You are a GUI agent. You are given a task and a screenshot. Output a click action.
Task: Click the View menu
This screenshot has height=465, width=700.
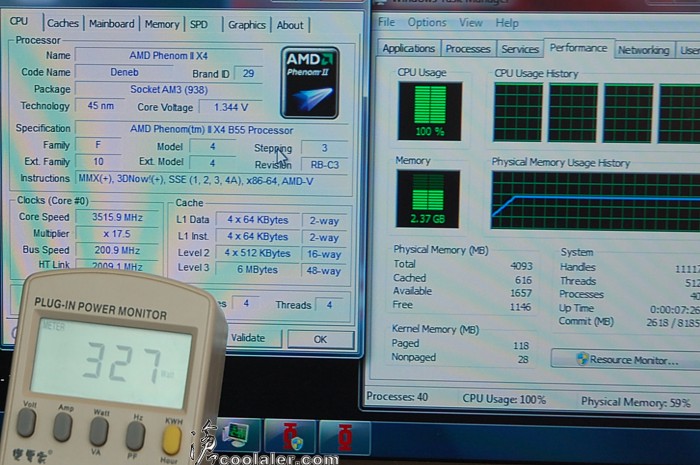pyautogui.click(x=471, y=22)
